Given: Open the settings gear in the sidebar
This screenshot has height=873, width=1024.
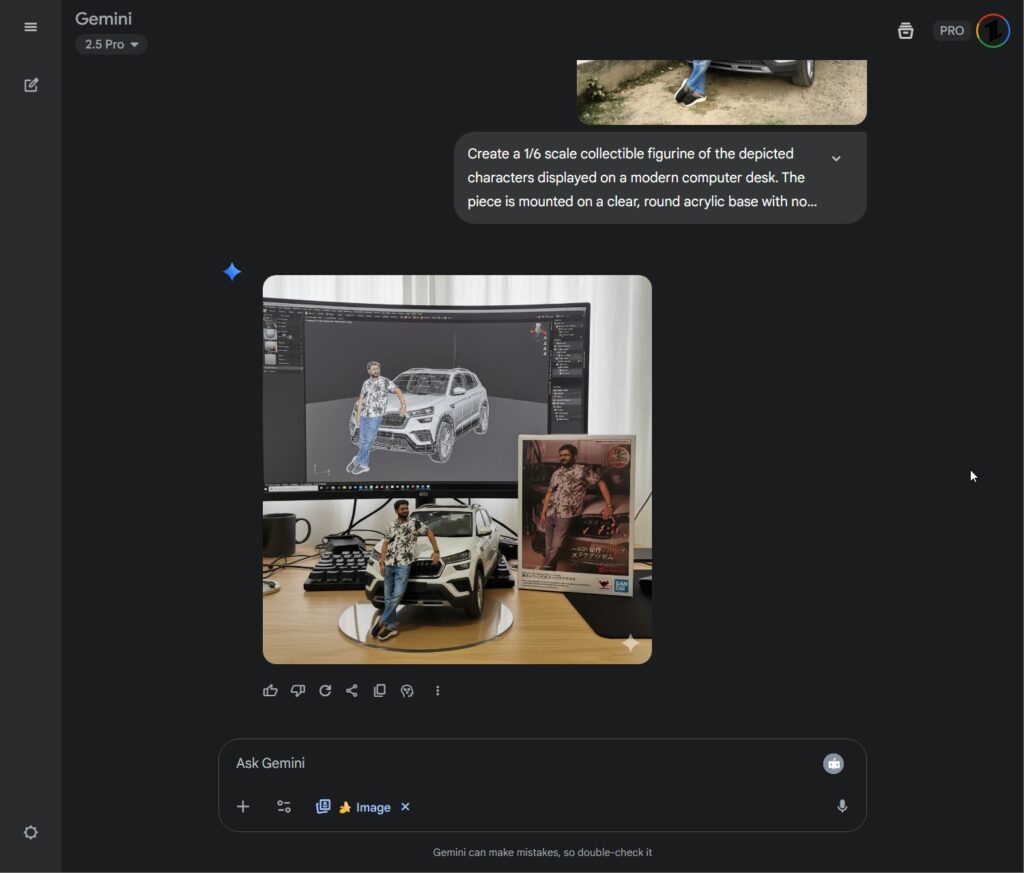Looking at the screenshot, I should pyautogui.click(x=31, y=832).
